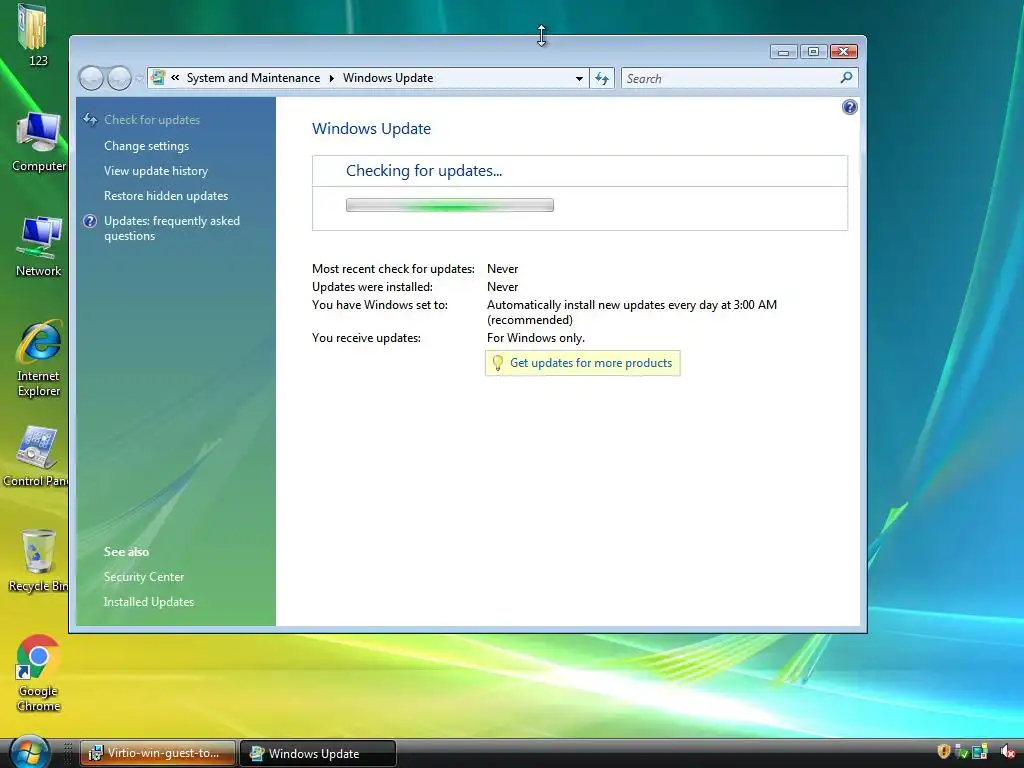Screen dimensions: 1024x768
Task: Click the security shield alert tray icon
Action: click(943, 752)
